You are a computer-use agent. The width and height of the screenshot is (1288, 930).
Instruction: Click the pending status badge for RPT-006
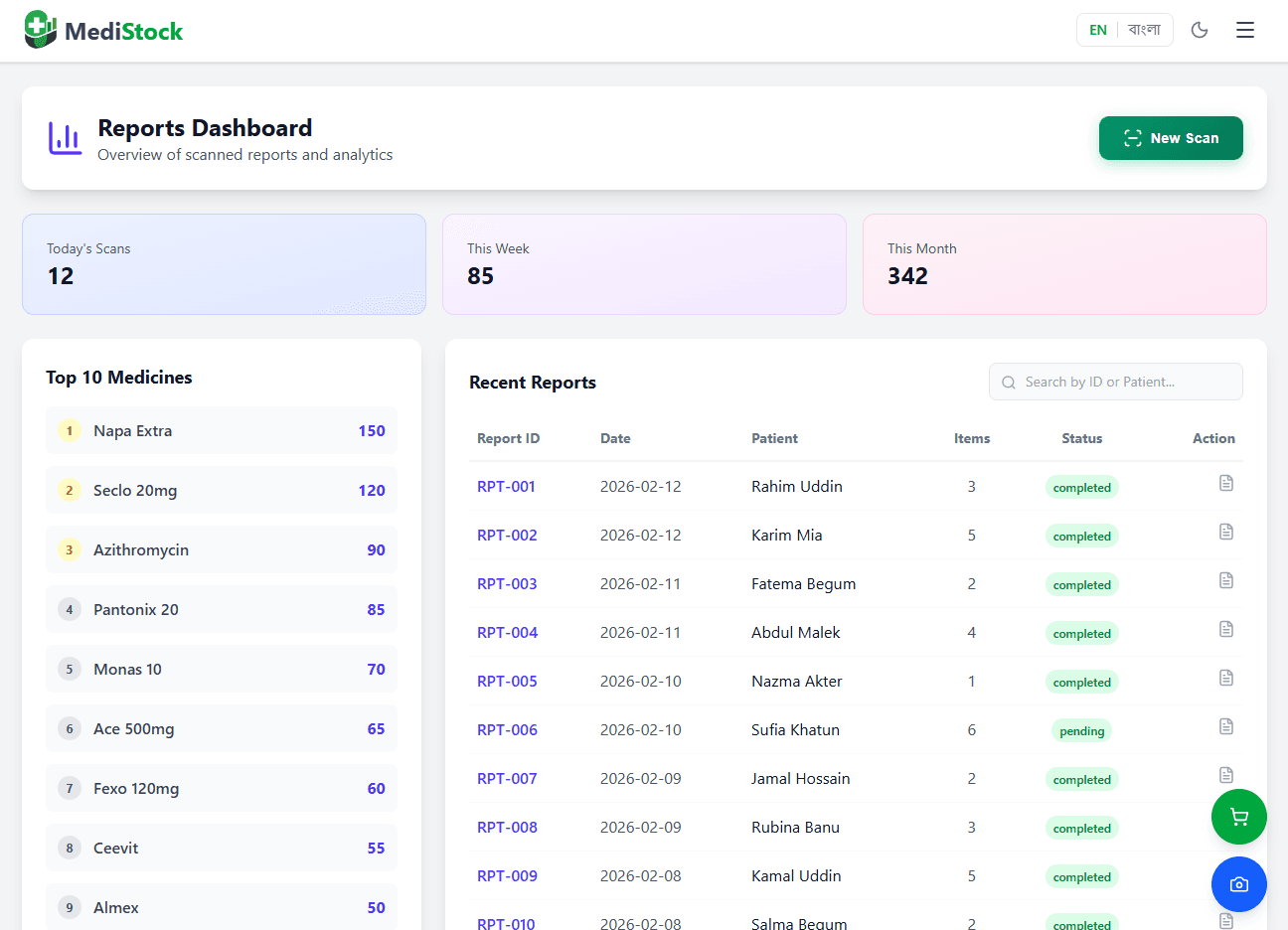point(1081,731)
